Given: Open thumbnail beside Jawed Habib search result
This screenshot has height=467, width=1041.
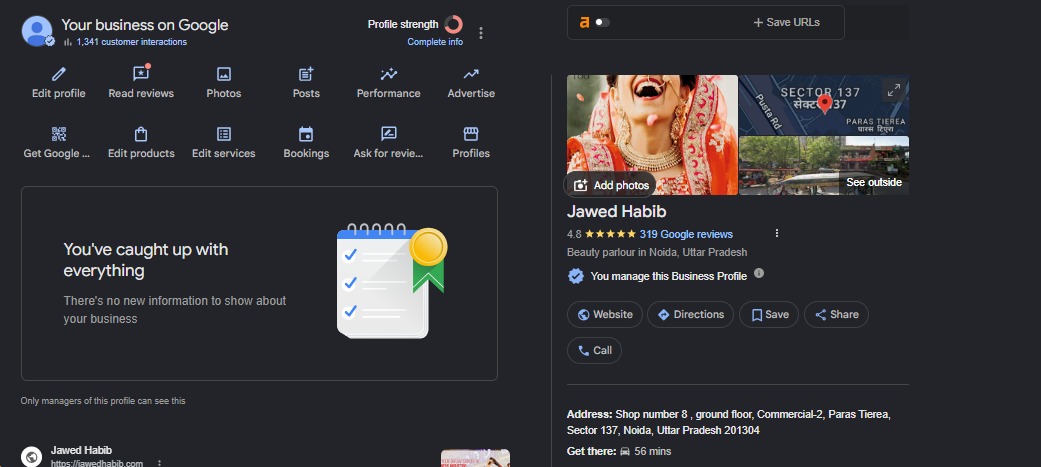Looking at the screenshot, I should click(x=475, y=458).
